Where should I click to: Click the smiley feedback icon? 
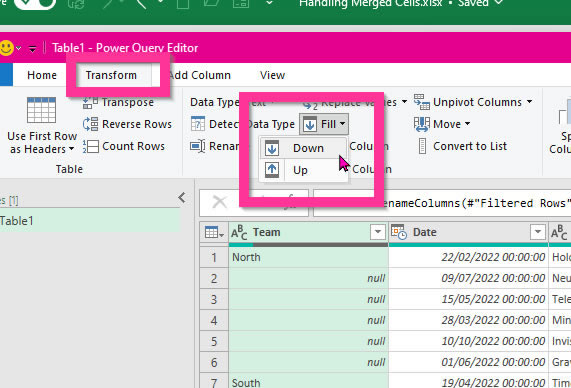coord(6,48)
